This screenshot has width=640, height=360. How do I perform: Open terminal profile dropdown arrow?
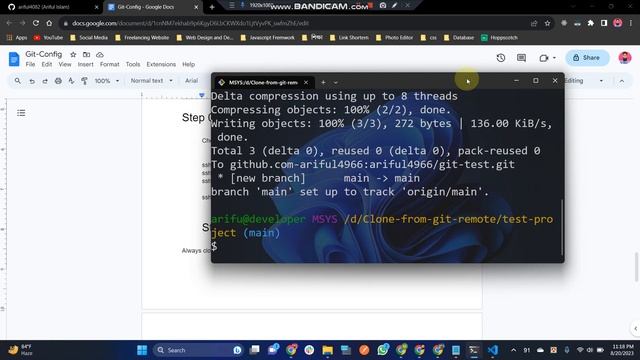pos(336,82)
